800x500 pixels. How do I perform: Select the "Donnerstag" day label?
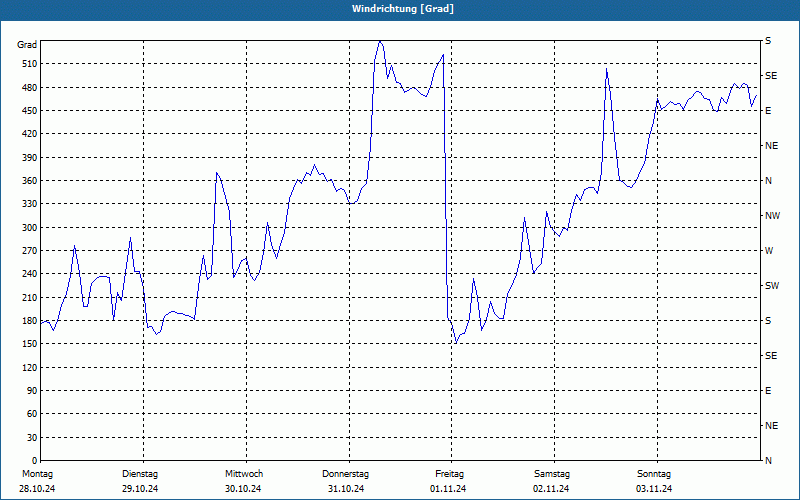345,474
